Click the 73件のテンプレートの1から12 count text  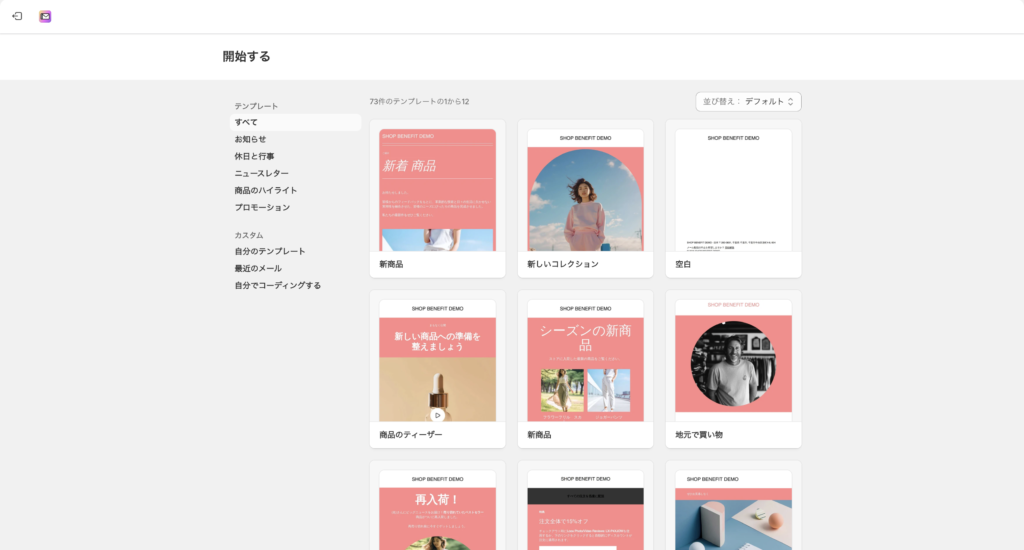pos(419,101)
